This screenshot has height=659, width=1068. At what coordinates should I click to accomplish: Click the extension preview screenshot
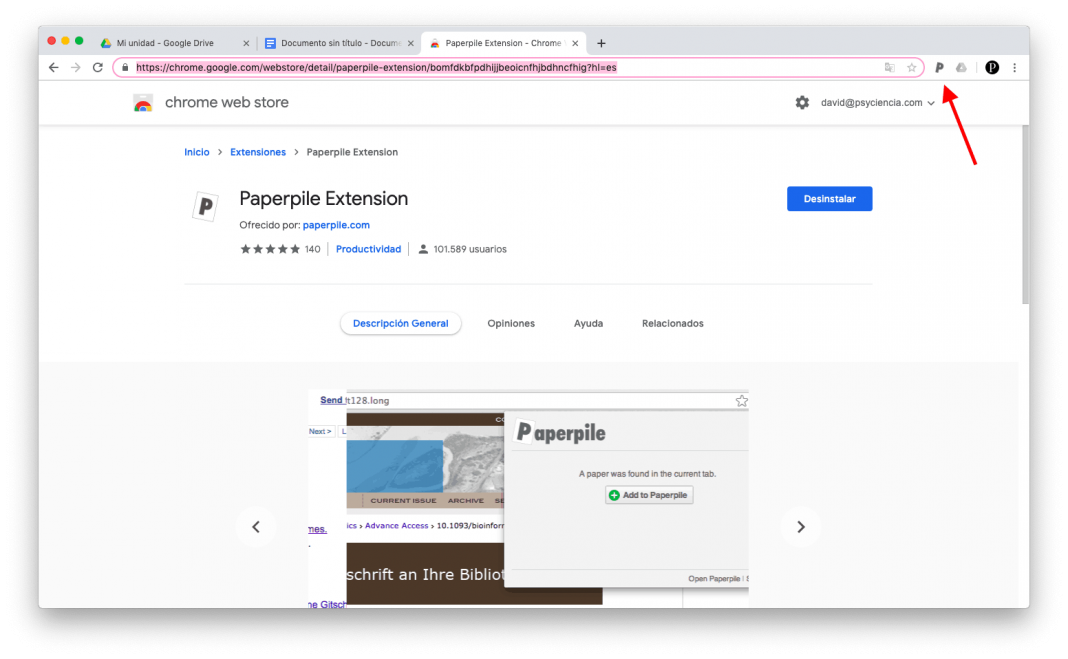tap(528, 499)
